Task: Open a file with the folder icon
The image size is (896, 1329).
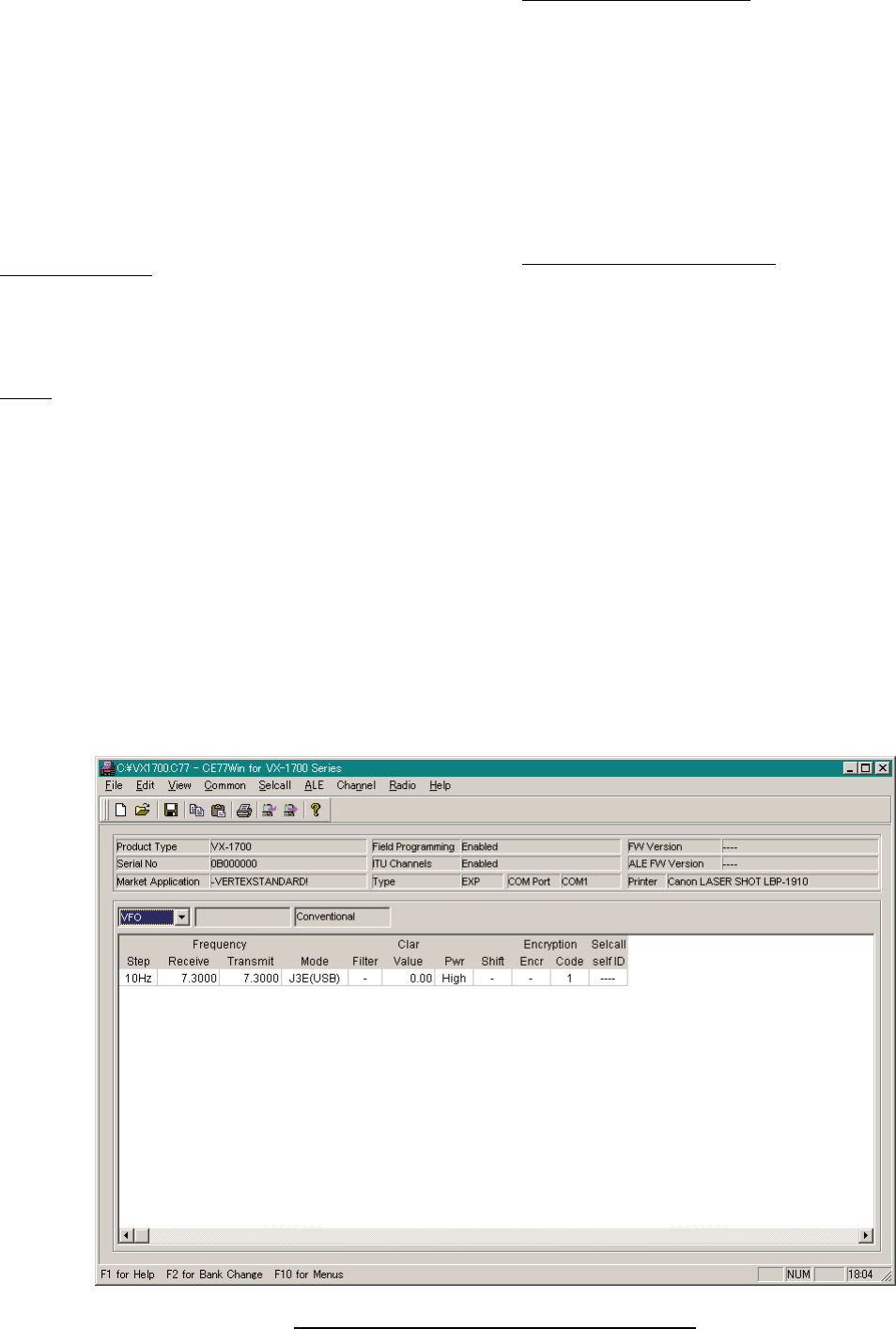Action: tap(143, 810)
